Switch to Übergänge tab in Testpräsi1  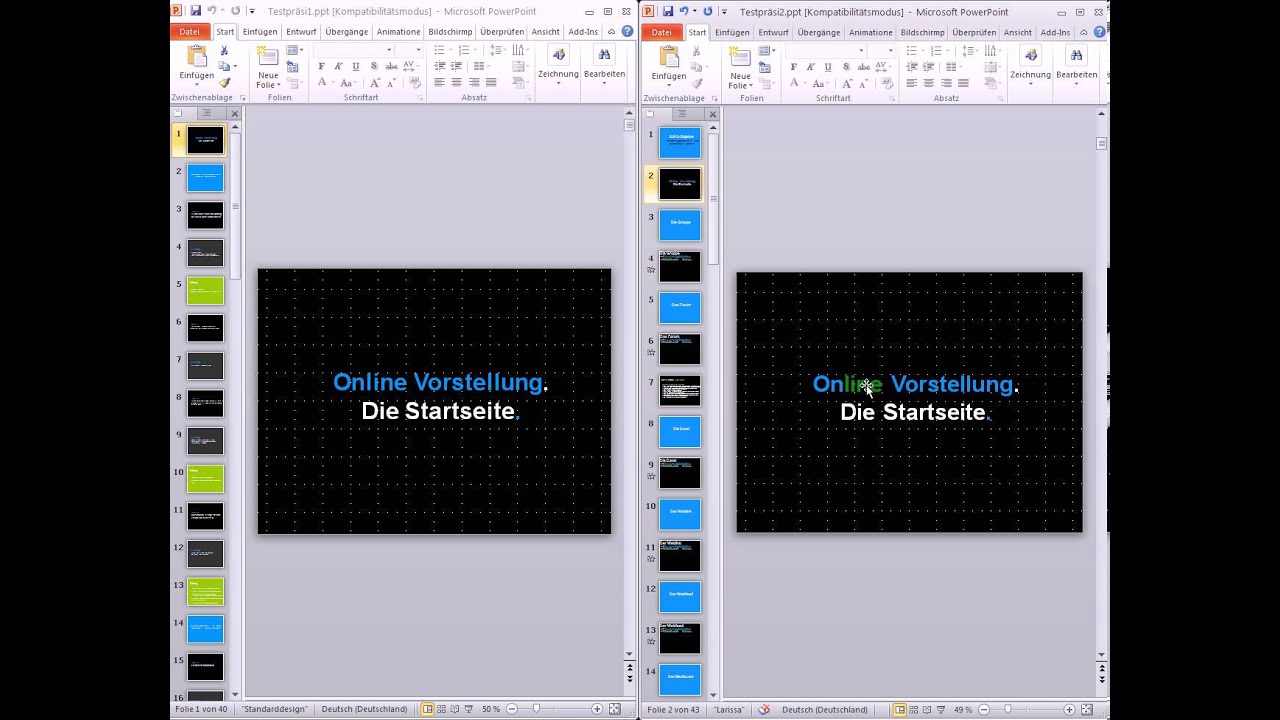(347, 32)
